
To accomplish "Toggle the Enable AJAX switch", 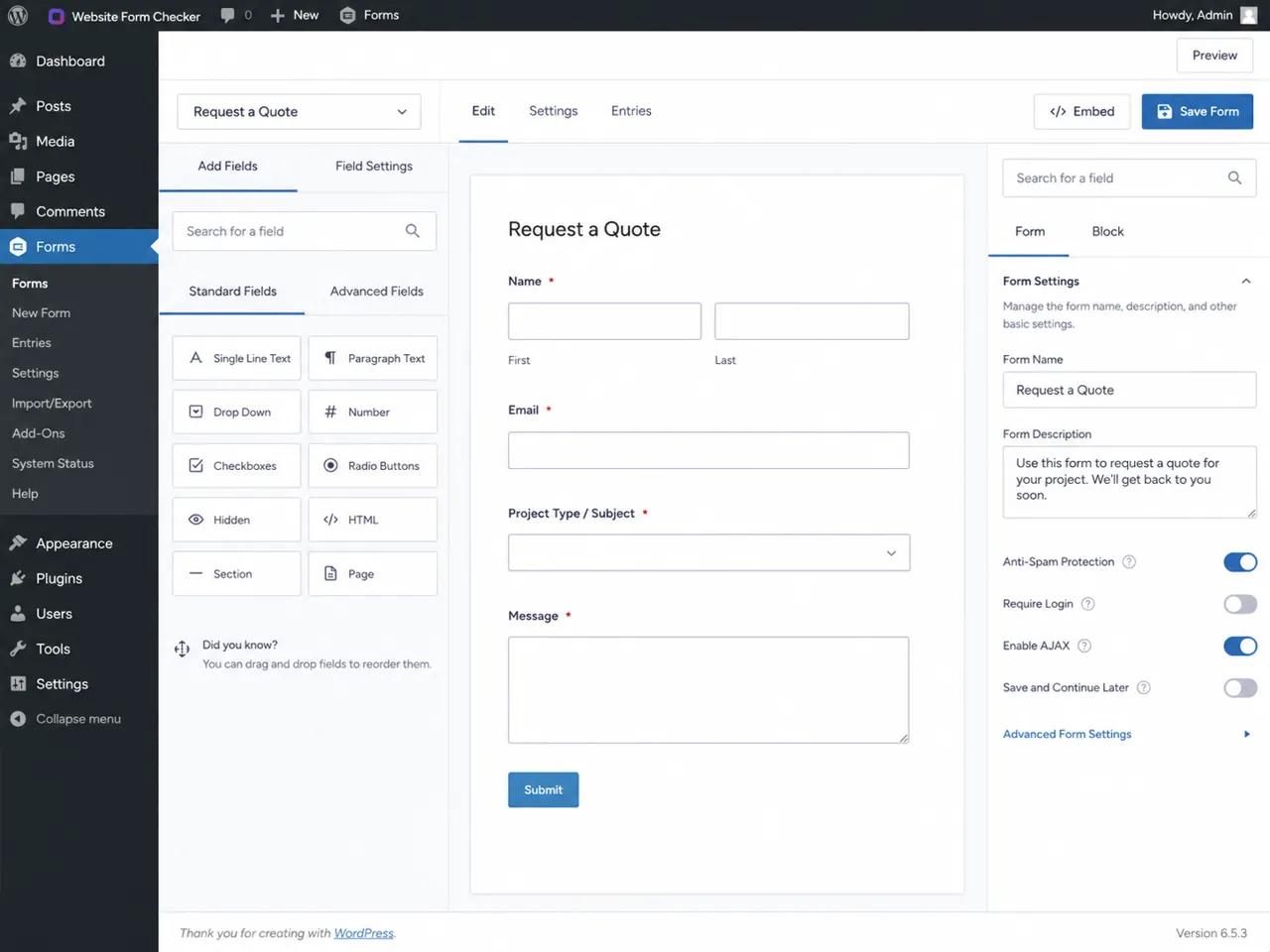I will pos(1240,646).
